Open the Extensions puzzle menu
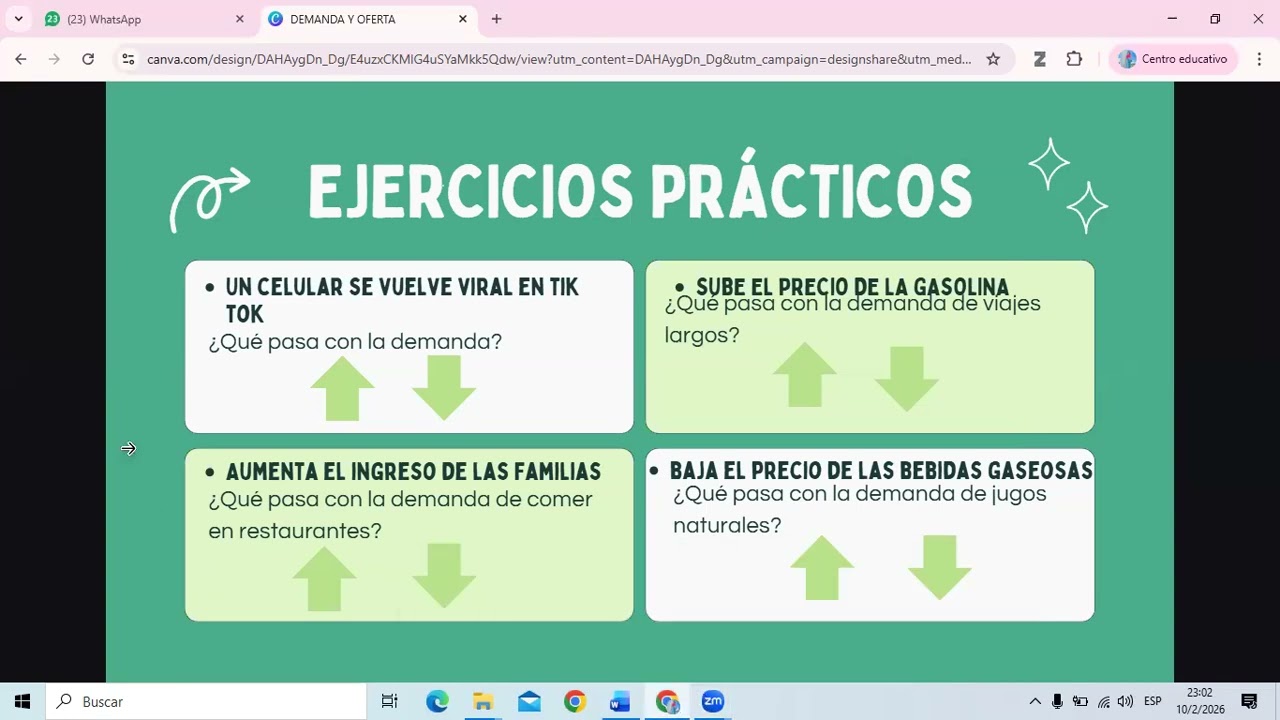 pos(1075,59)
